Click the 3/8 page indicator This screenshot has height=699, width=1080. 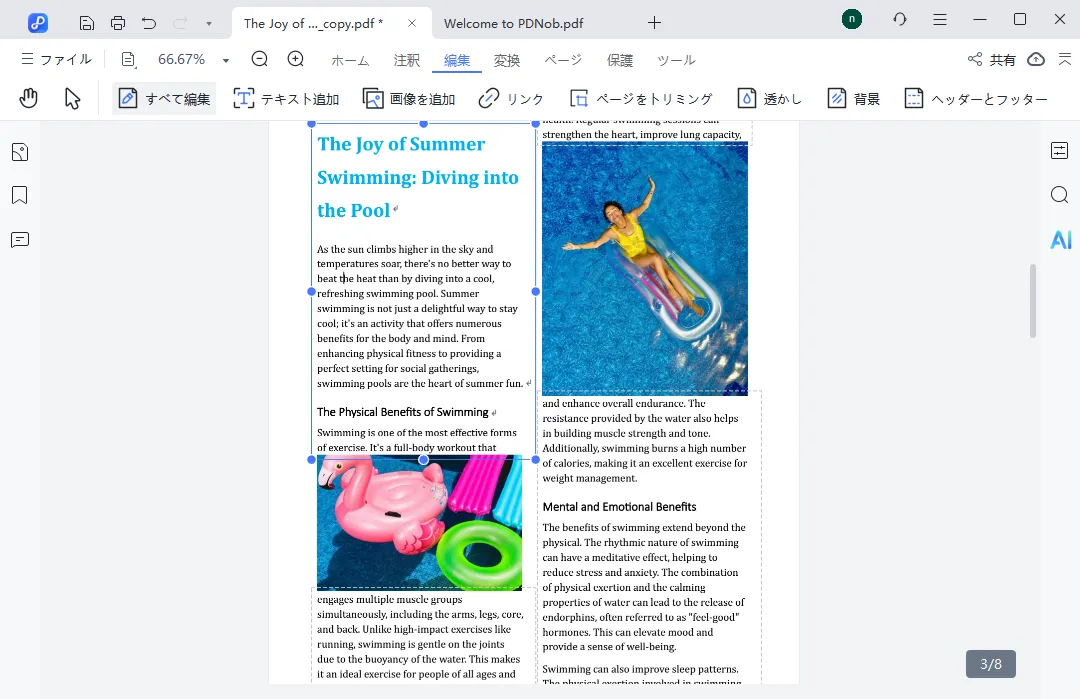(x=990, y=664)
